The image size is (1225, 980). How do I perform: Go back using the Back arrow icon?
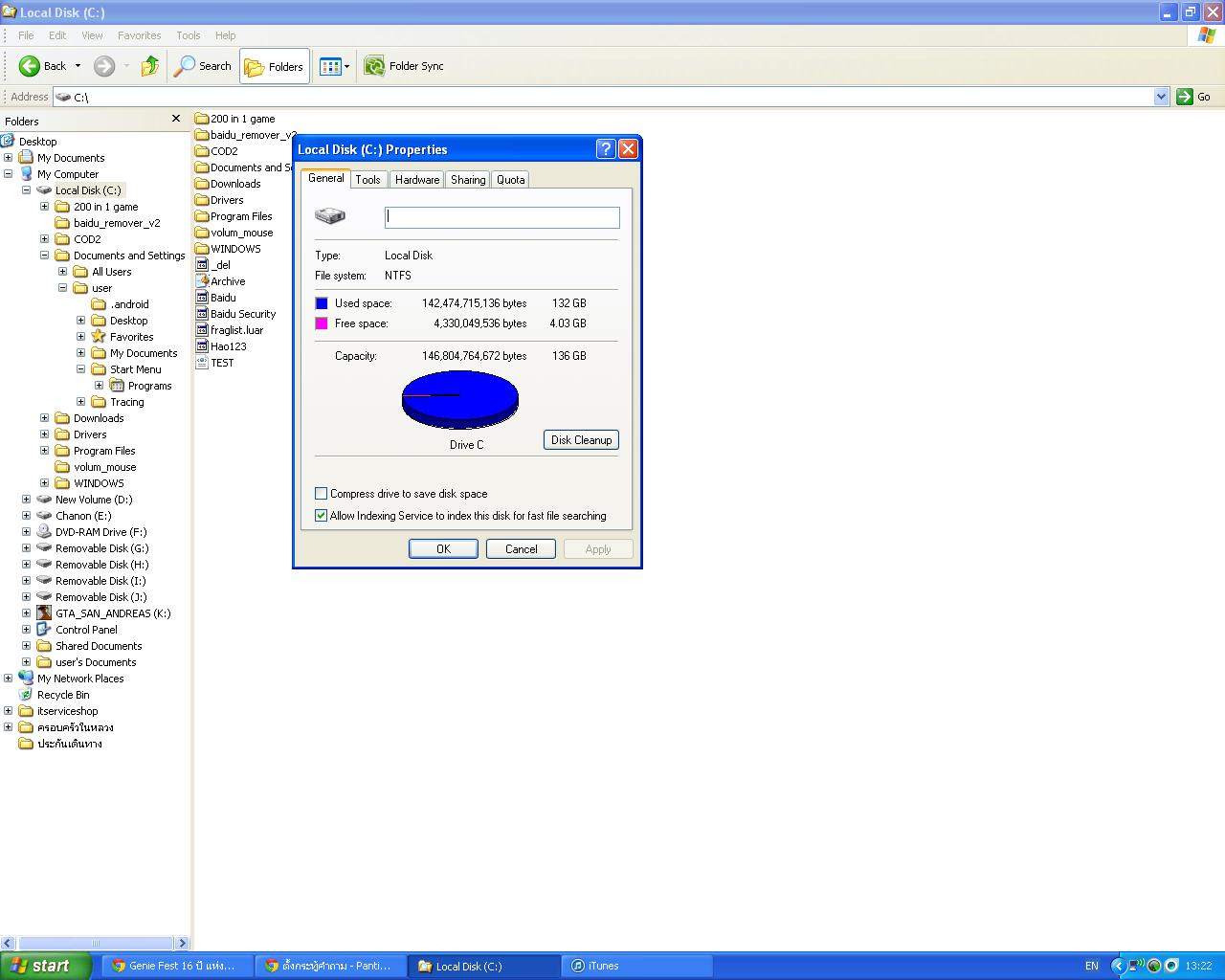tap(30, 66)
